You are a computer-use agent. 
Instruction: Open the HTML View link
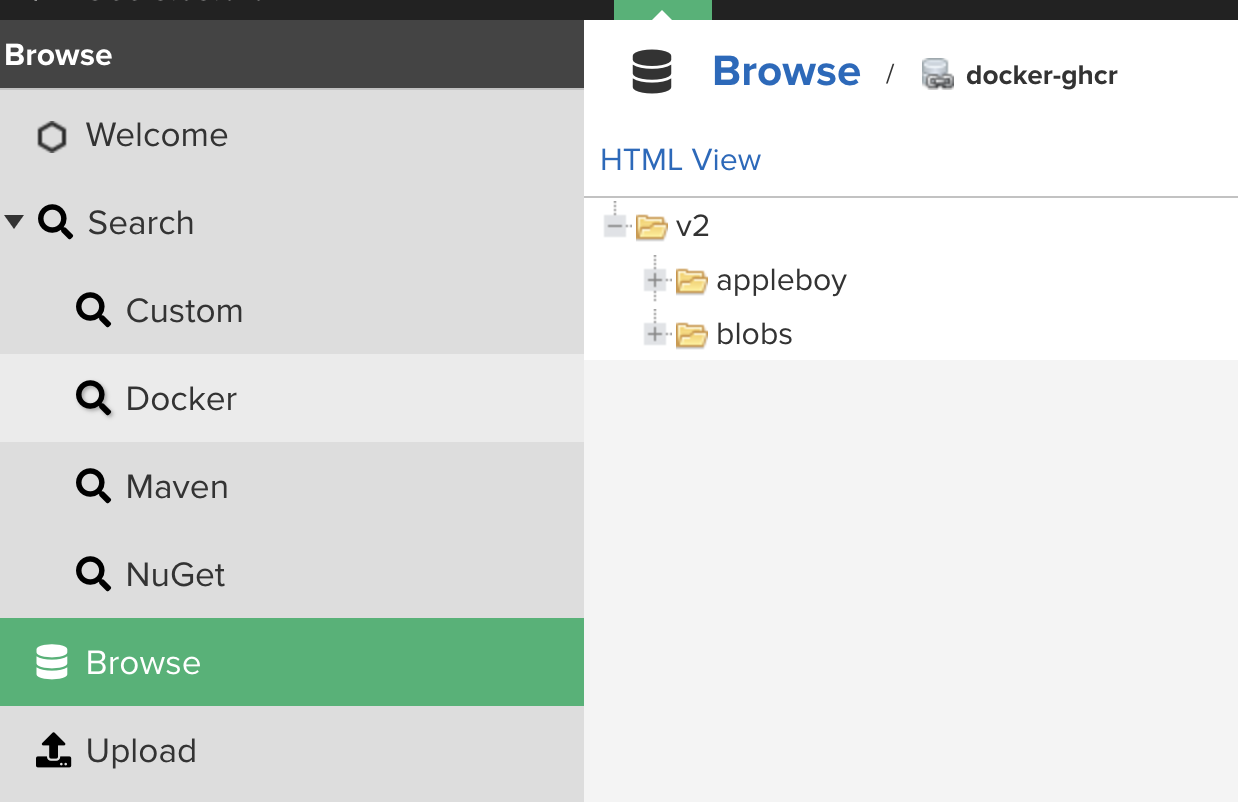click(x=680, y=160)
